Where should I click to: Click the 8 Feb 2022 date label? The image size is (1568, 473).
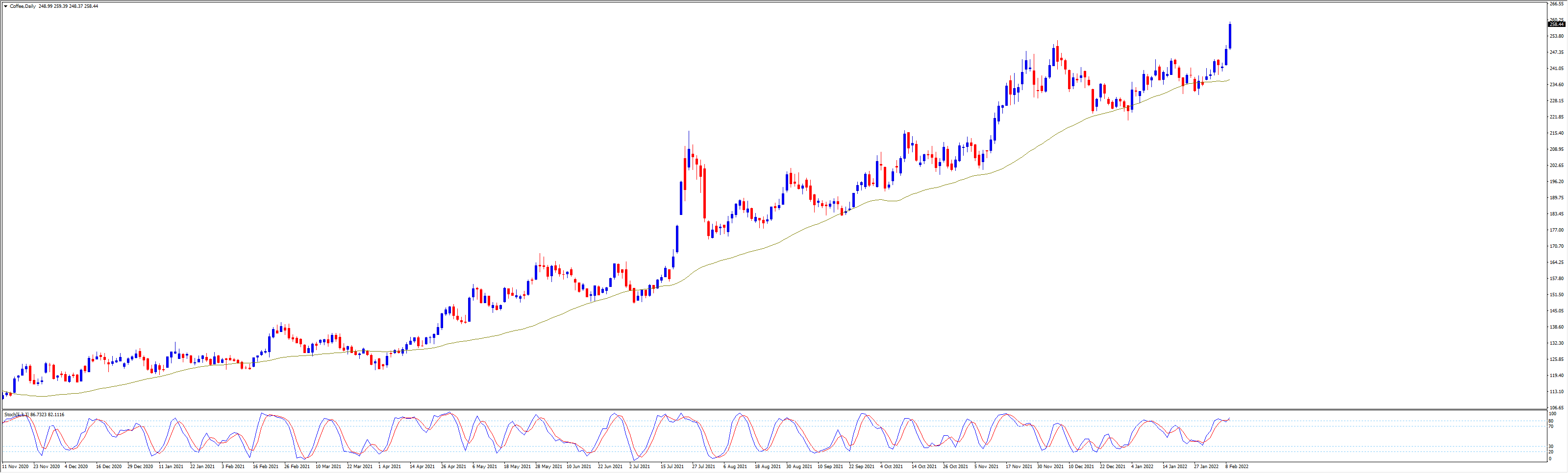pyautogui.click(x=1237, y=467)
